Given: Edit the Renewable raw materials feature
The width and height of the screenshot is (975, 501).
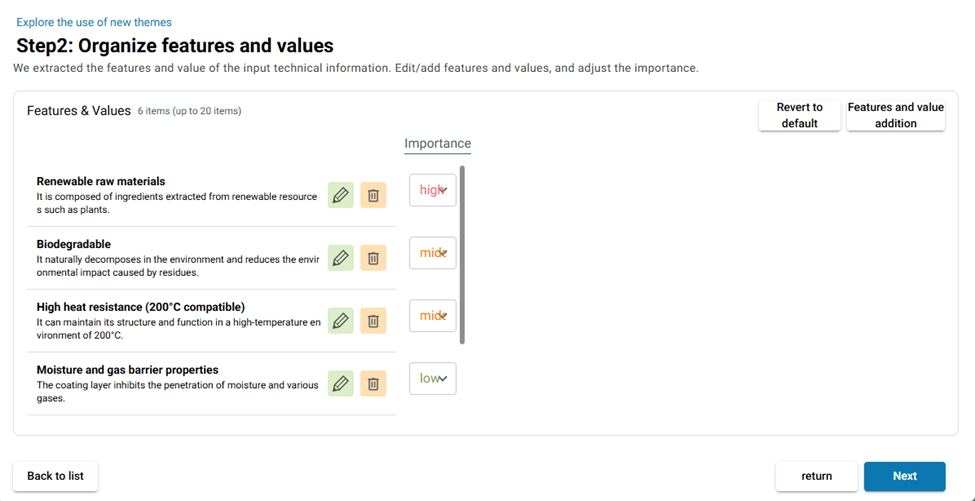Looking at the screenshot, I should point(340,195).
